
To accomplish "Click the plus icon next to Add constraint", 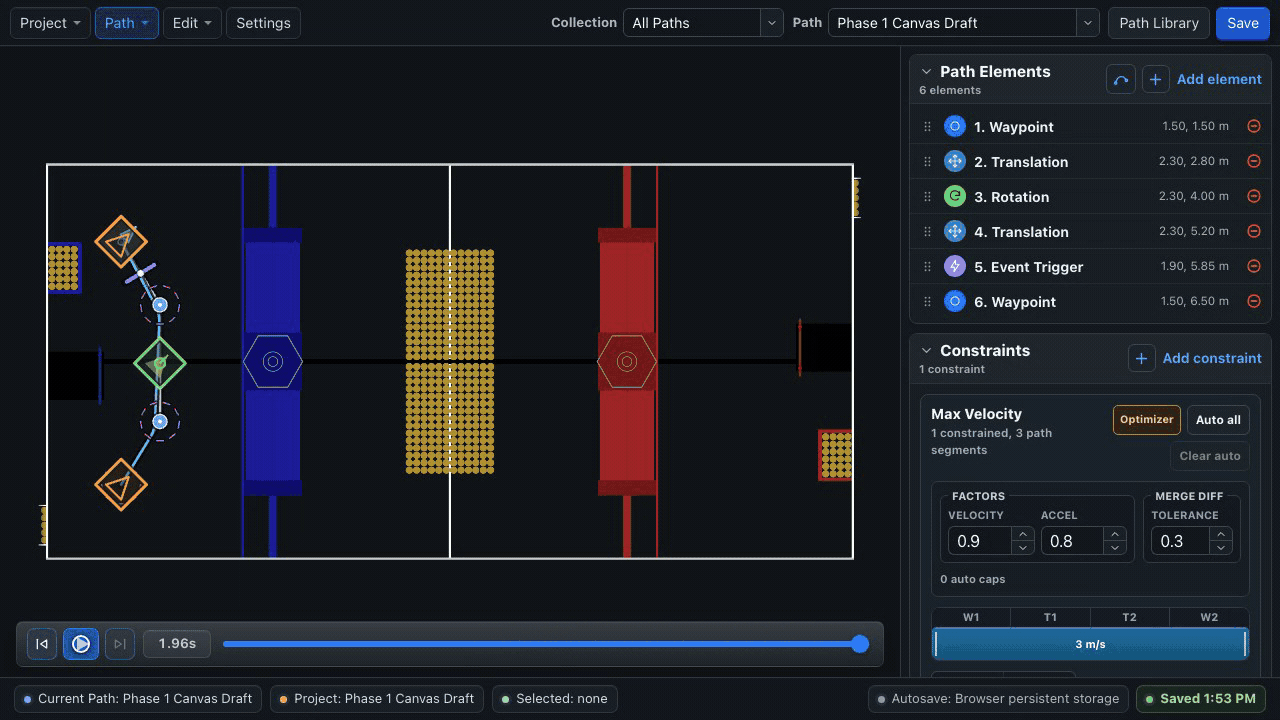I will [x=1141, y=358].
